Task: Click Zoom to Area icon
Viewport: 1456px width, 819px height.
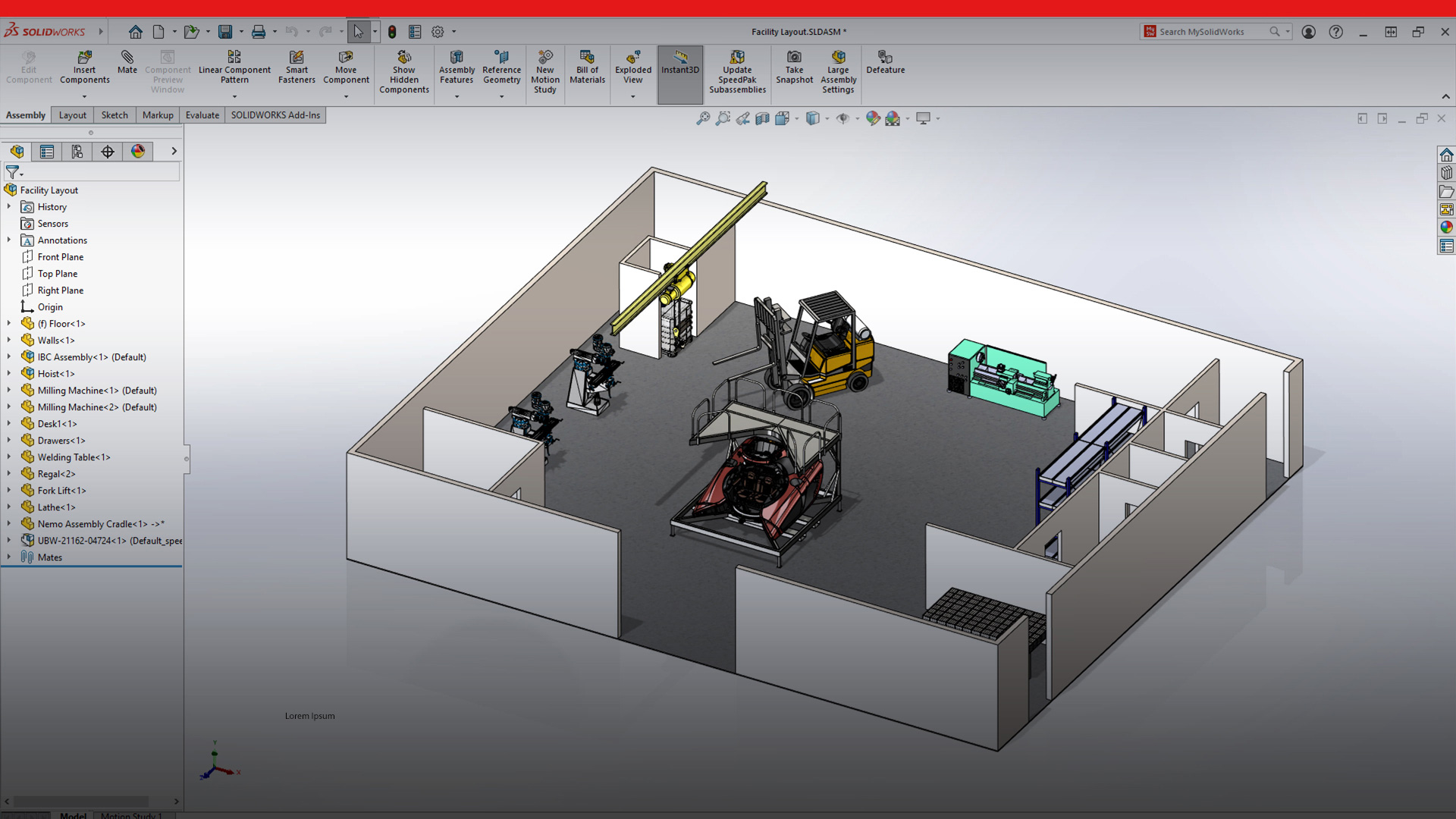Action: point(723,118)
